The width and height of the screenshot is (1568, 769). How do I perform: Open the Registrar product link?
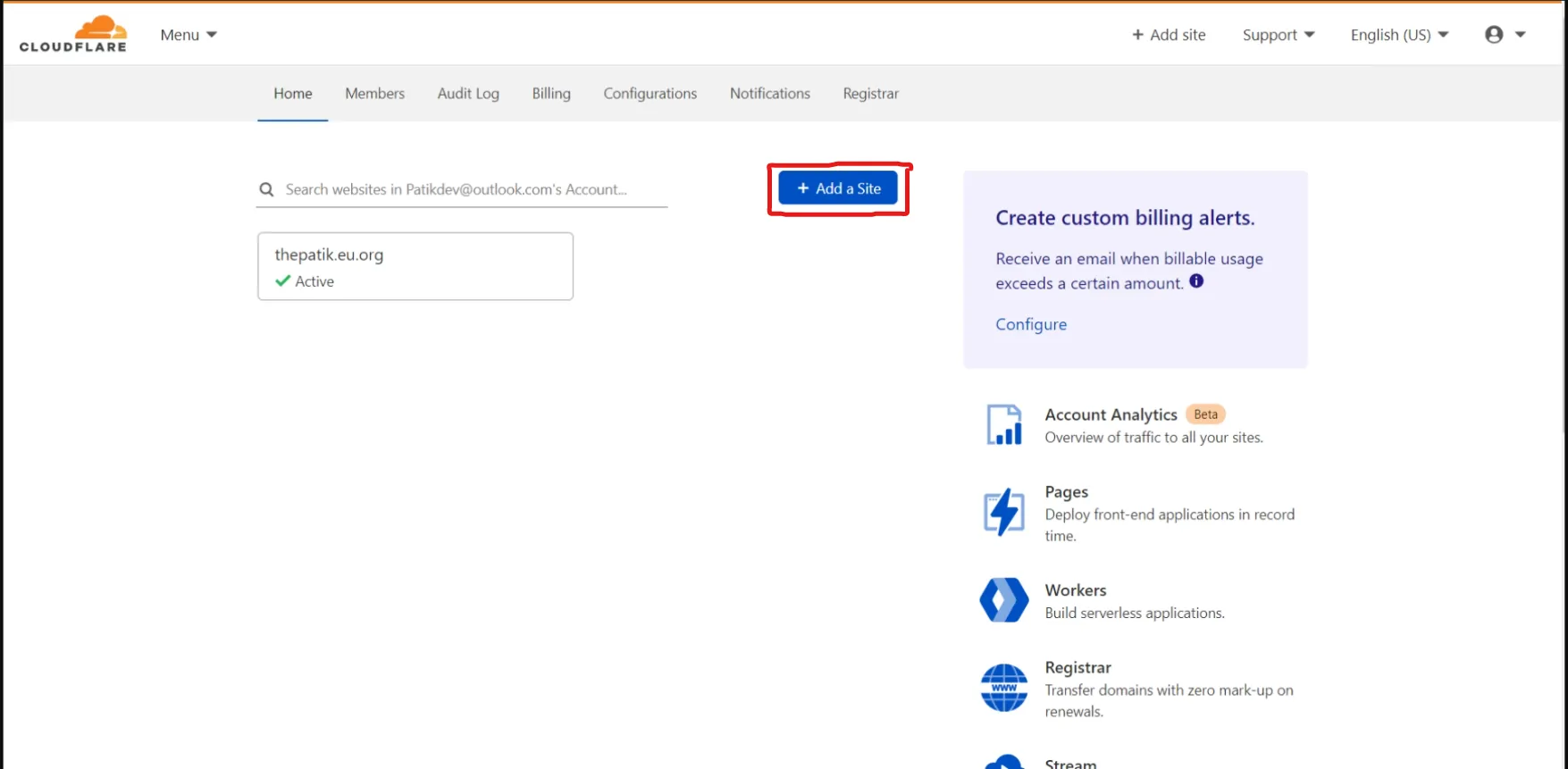point(1078,668)
